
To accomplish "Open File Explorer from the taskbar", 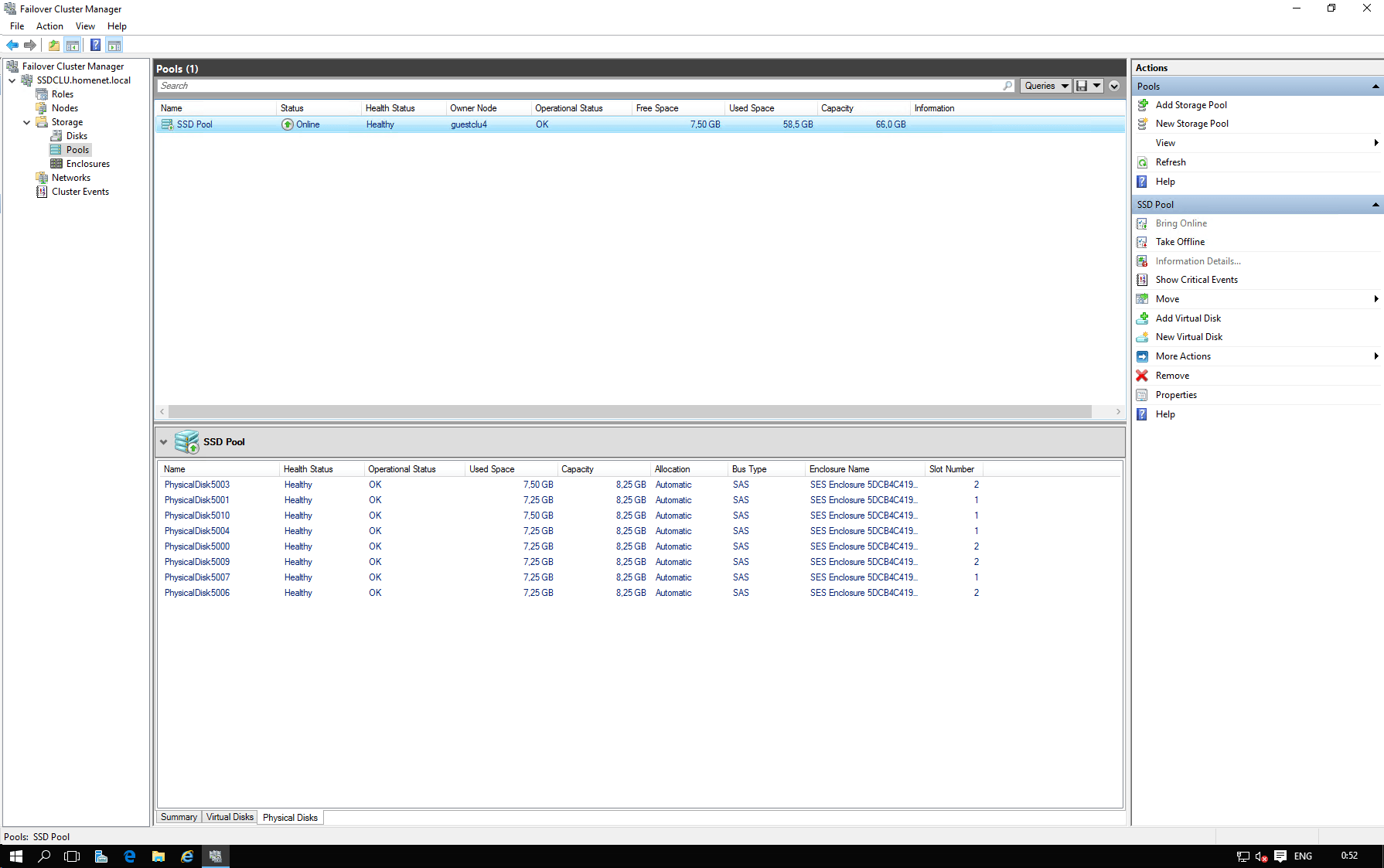I will point(159,856).
